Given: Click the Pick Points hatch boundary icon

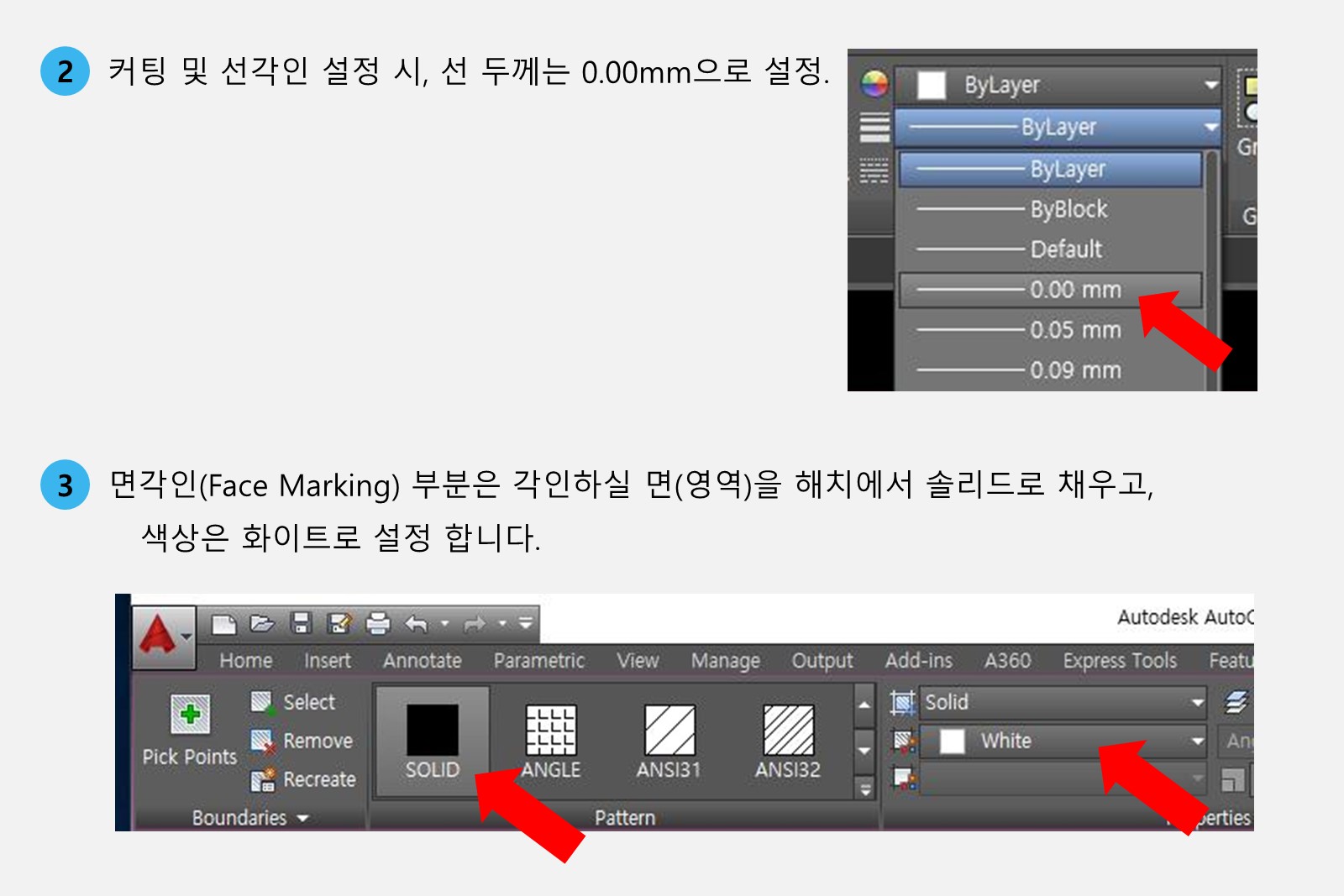Looking at the screenshot, I should coord(190,715).
